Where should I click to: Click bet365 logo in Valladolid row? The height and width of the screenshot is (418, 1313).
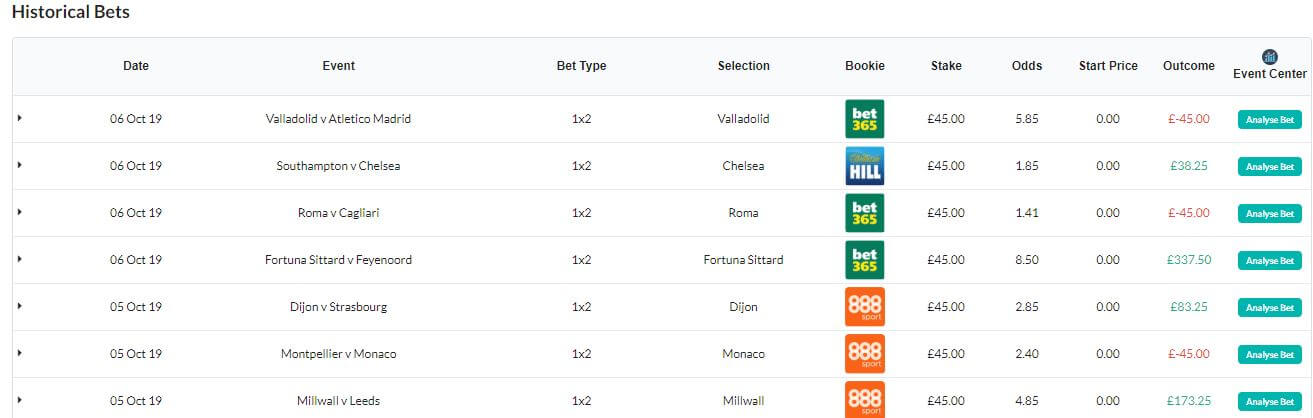(x=864, y=119)
